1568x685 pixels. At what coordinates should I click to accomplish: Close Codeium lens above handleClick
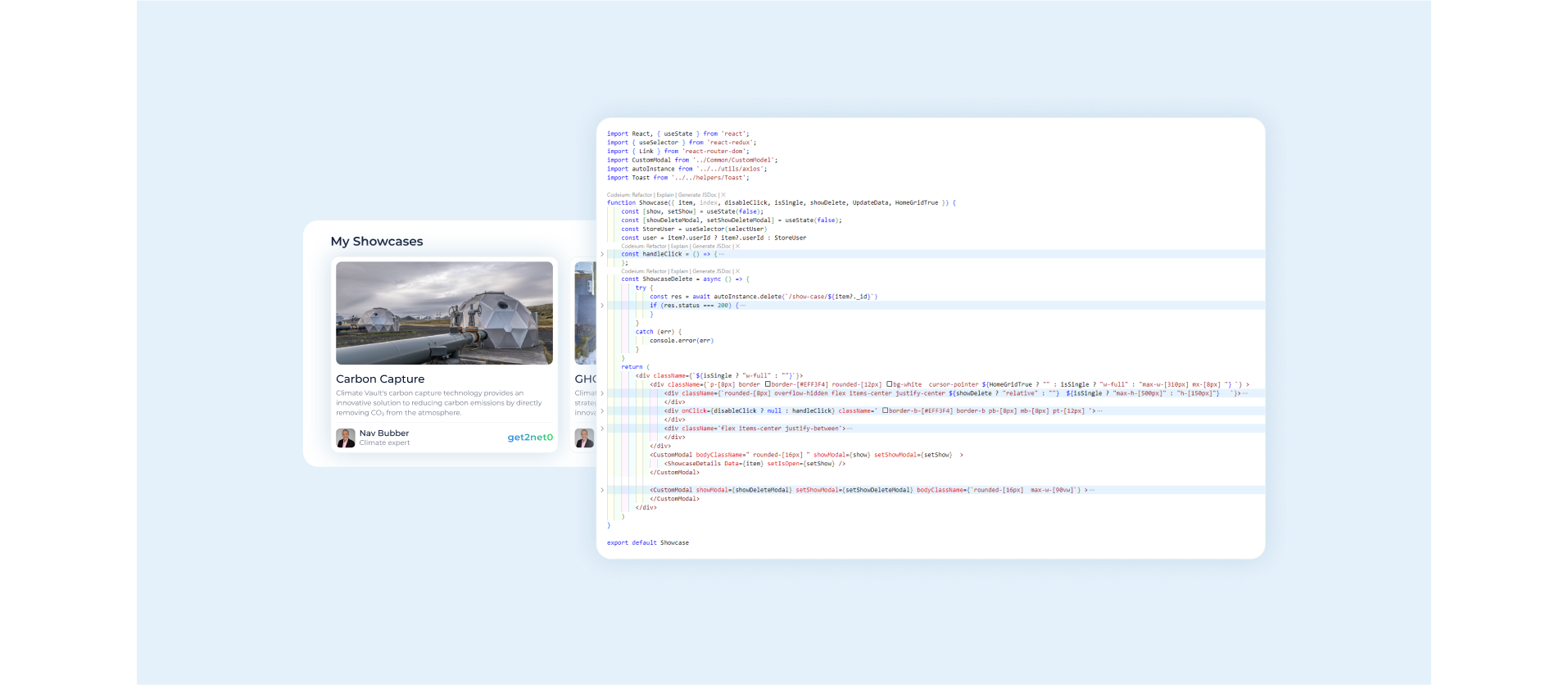pyautogui.click(x=737, y=246)
